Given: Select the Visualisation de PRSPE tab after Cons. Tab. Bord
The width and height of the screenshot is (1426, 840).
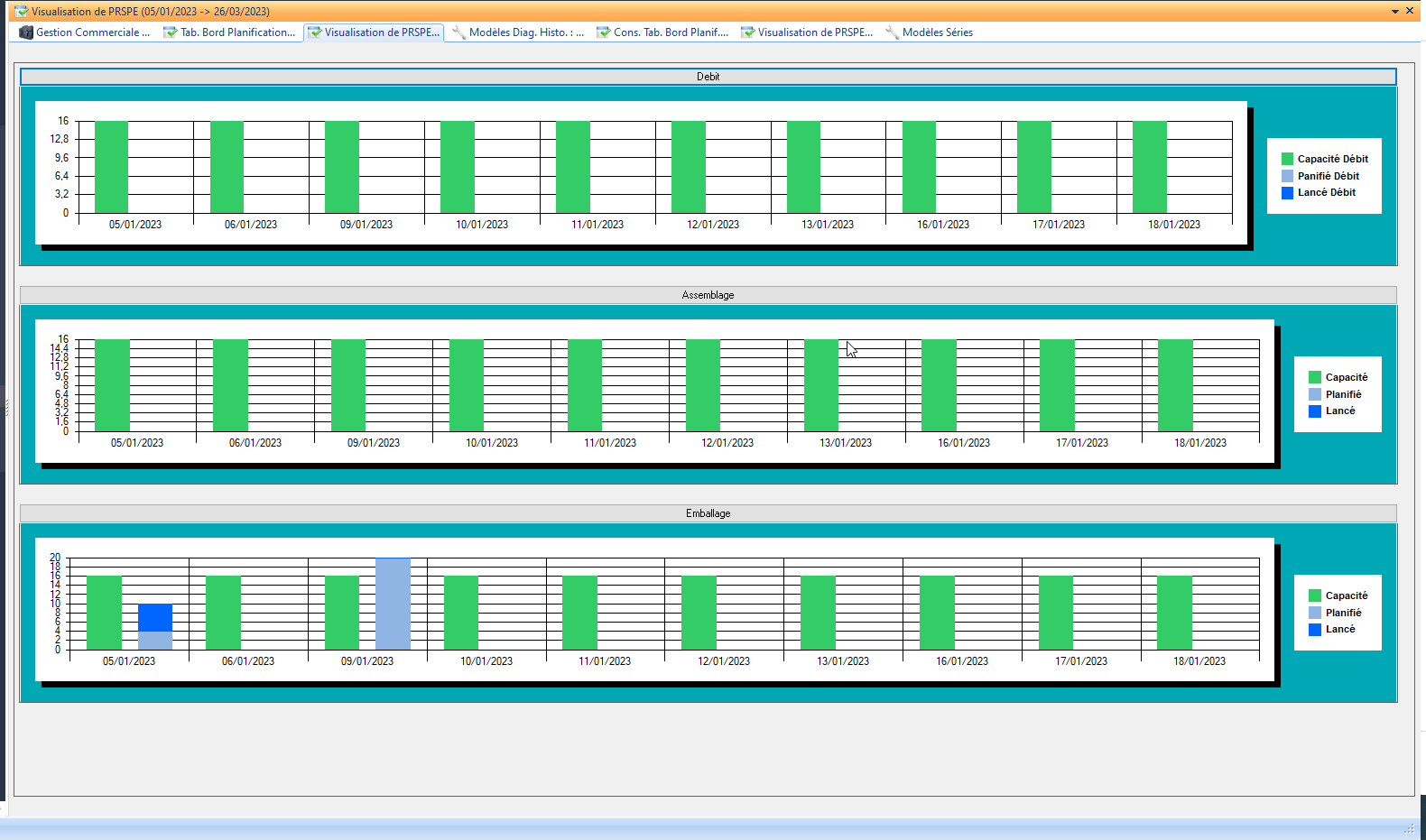Looking at the screenshot, I should (814, 32).
